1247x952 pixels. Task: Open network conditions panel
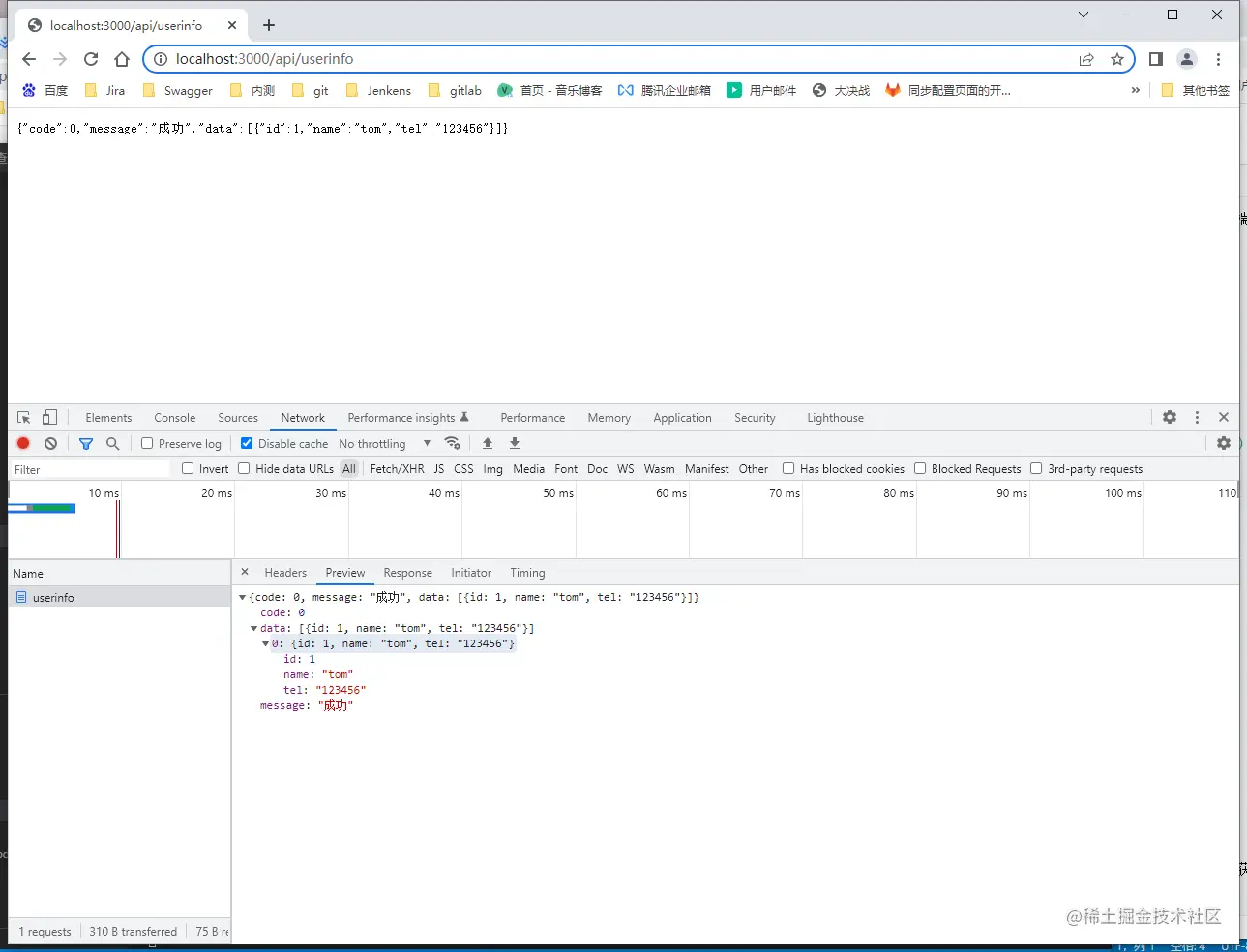tap(452, 443)
